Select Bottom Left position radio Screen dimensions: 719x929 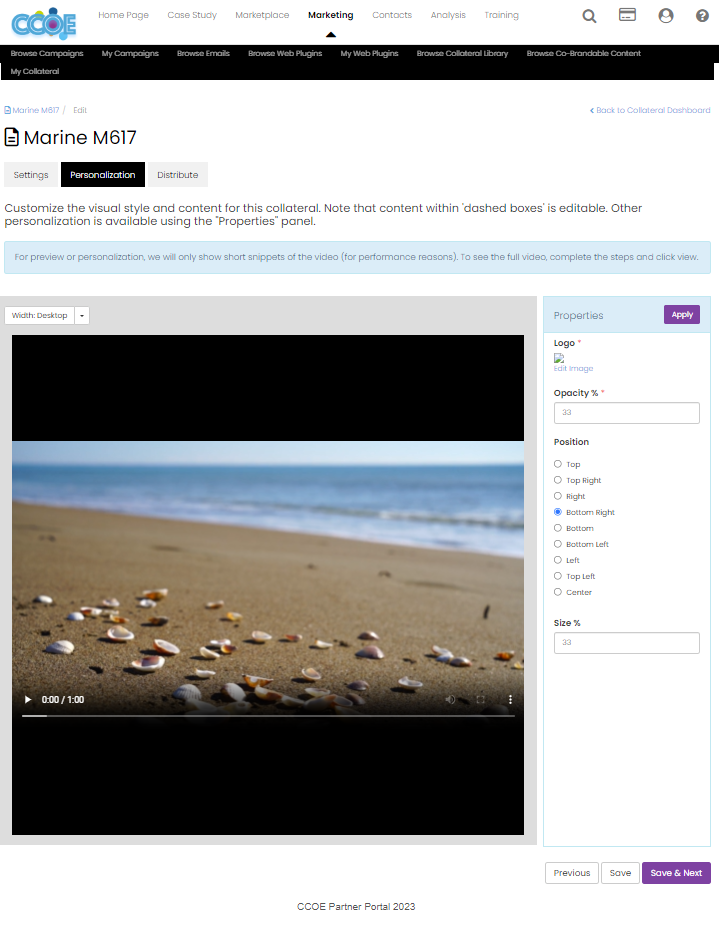pos(557,544)
